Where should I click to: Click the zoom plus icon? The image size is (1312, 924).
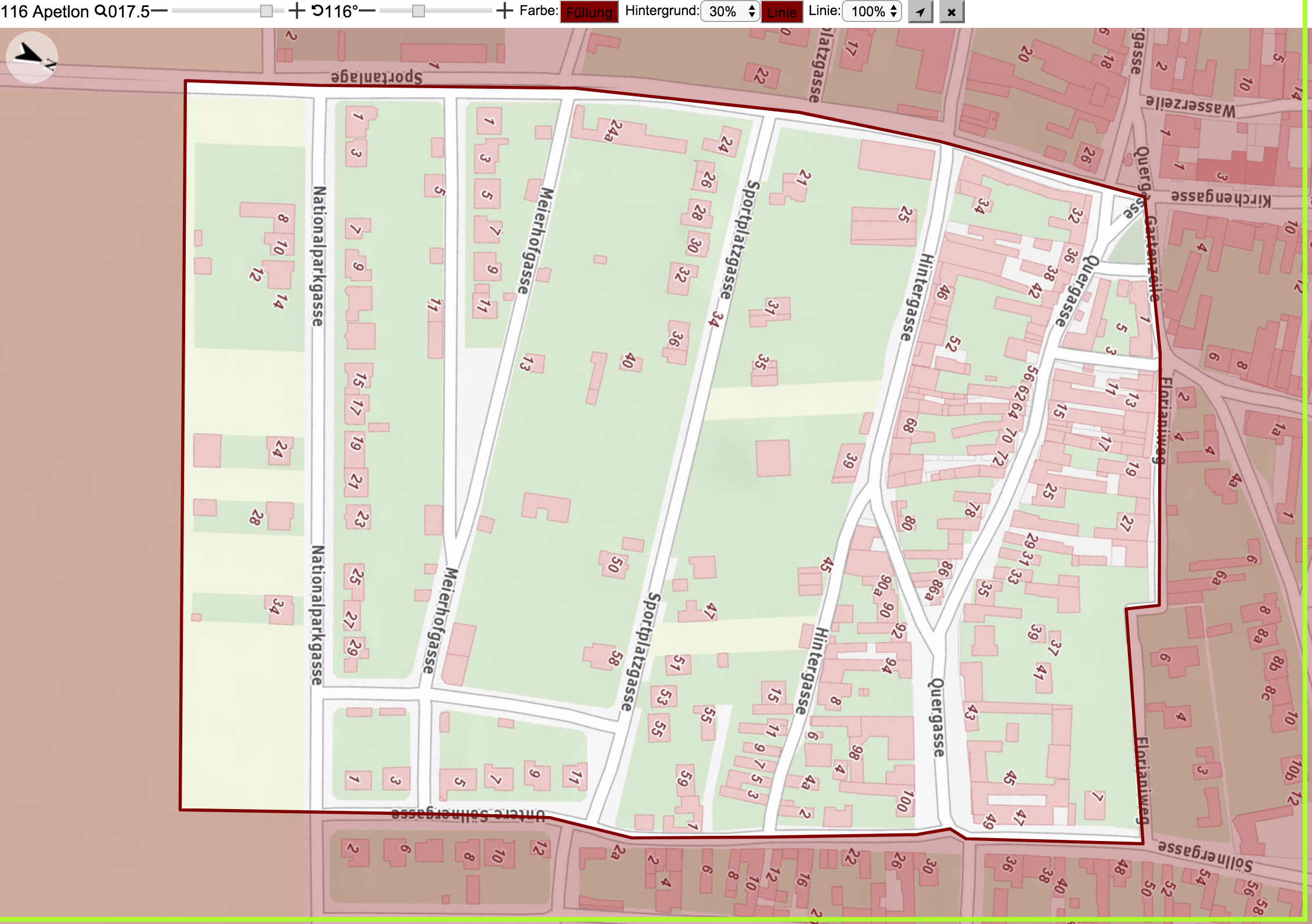click(x=297, y=11)
